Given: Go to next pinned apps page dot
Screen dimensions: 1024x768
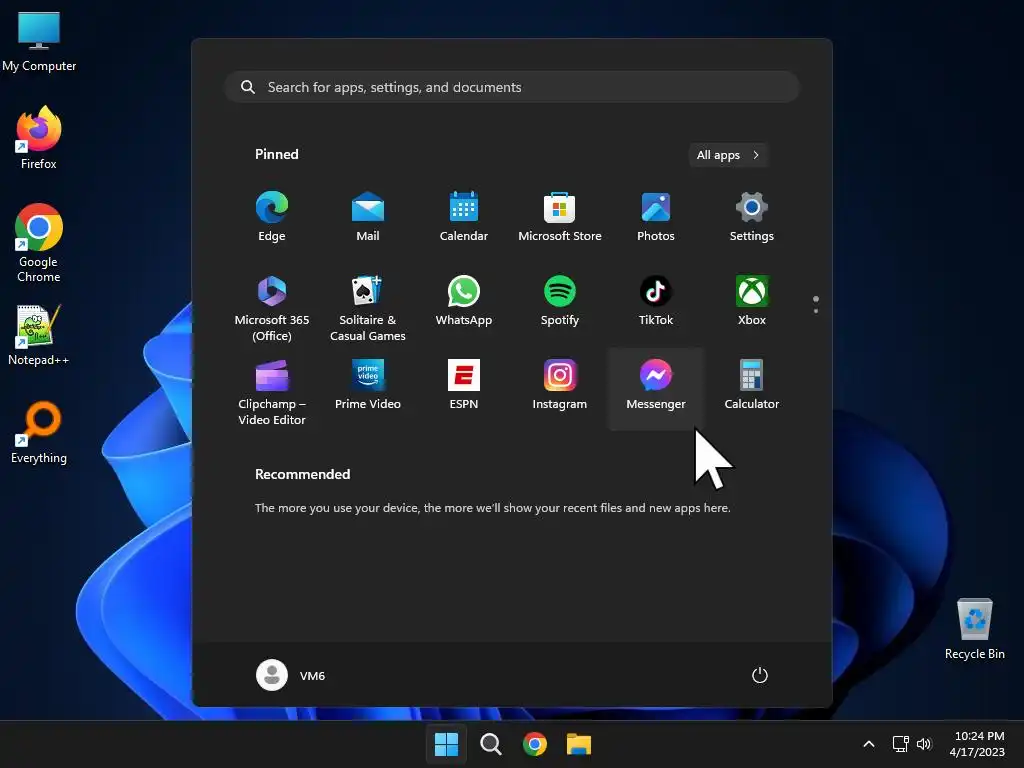Looking at the screenshot, I should tap(816, 311).
